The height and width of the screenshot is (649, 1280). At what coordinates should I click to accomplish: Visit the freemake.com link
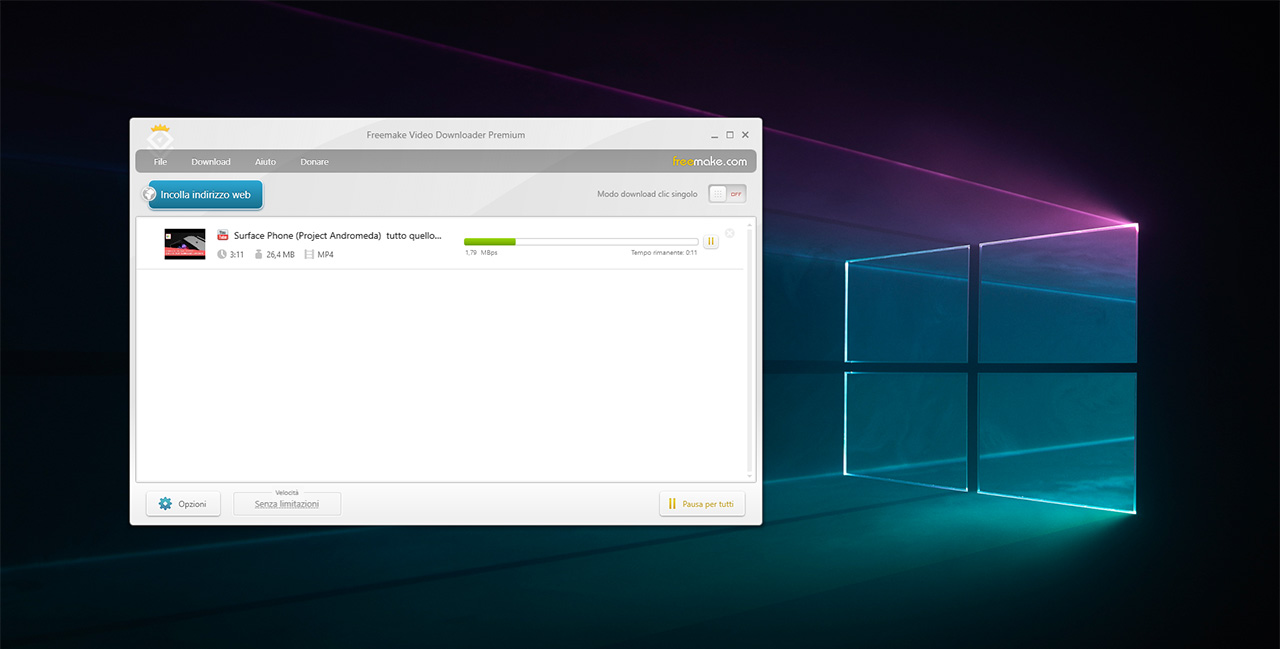pos(709,161)
